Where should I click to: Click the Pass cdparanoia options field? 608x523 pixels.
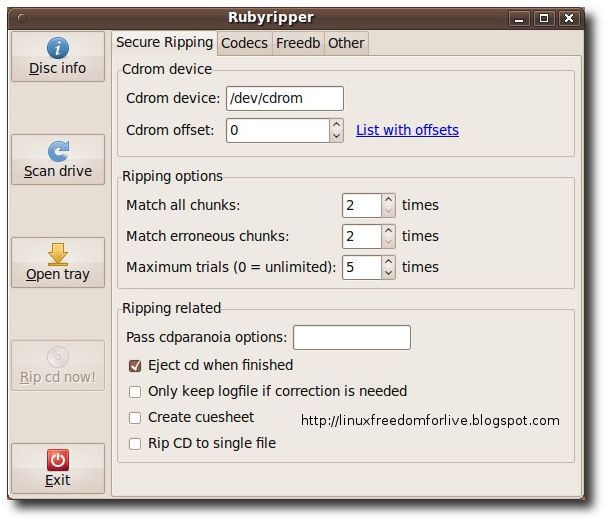coord(352,337)
